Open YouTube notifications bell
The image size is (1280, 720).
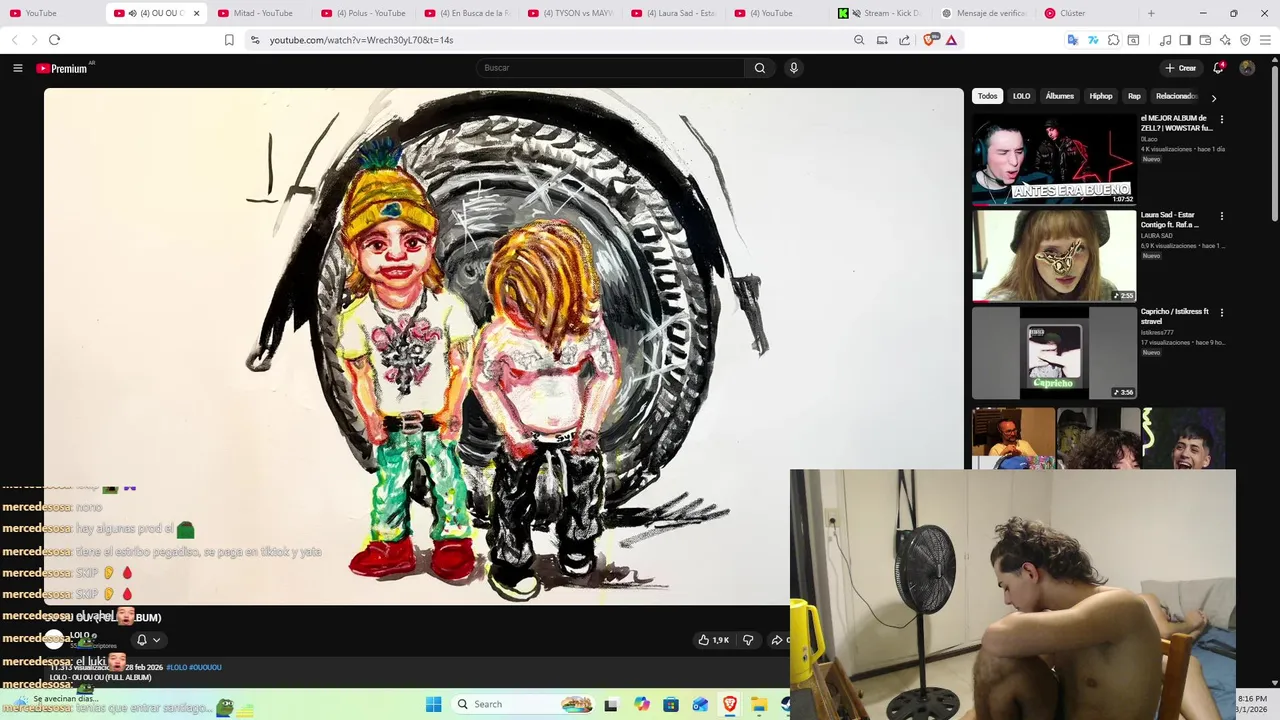tap(1218, 68)
